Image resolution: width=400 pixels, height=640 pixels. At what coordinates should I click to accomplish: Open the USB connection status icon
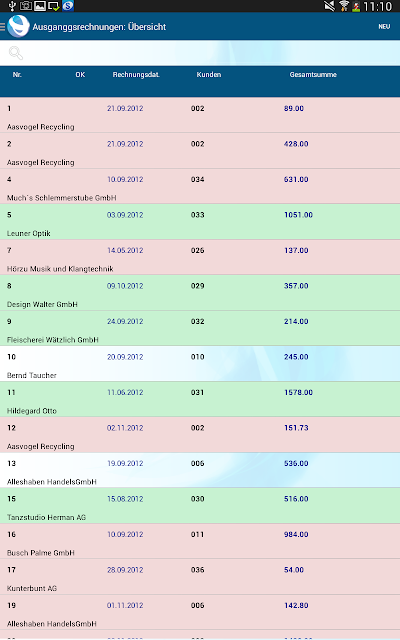pos(12,6)
